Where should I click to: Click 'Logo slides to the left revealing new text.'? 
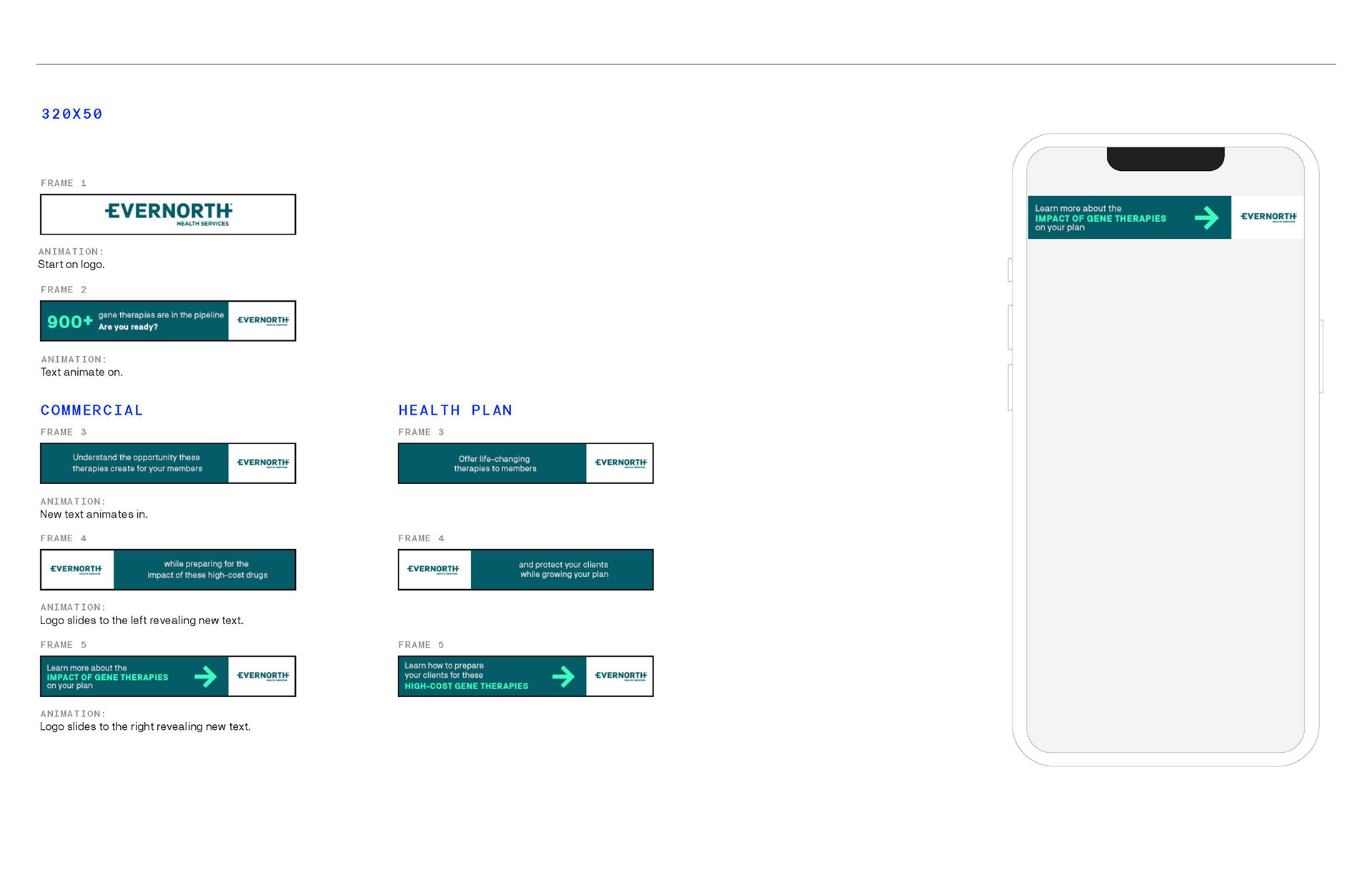[x=141, y=621]
